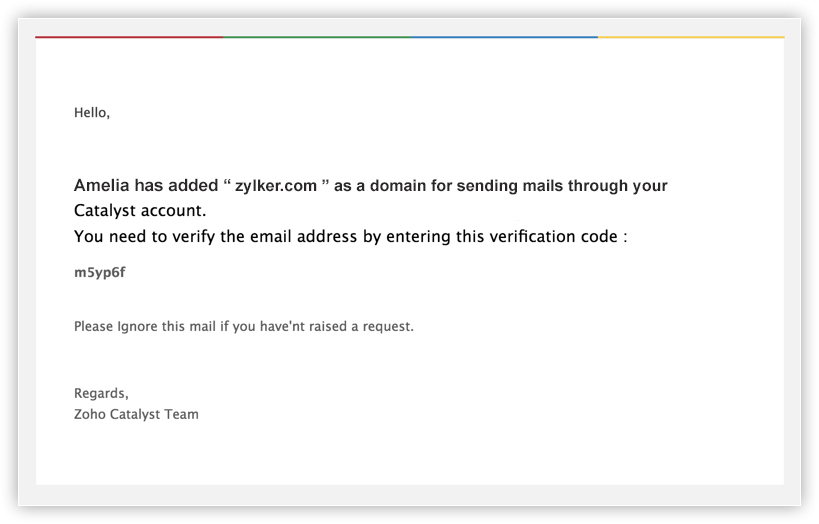Click the Please Ignore this mail notice
This screenshot has height=524, width=819.
[x=243, y=326]
